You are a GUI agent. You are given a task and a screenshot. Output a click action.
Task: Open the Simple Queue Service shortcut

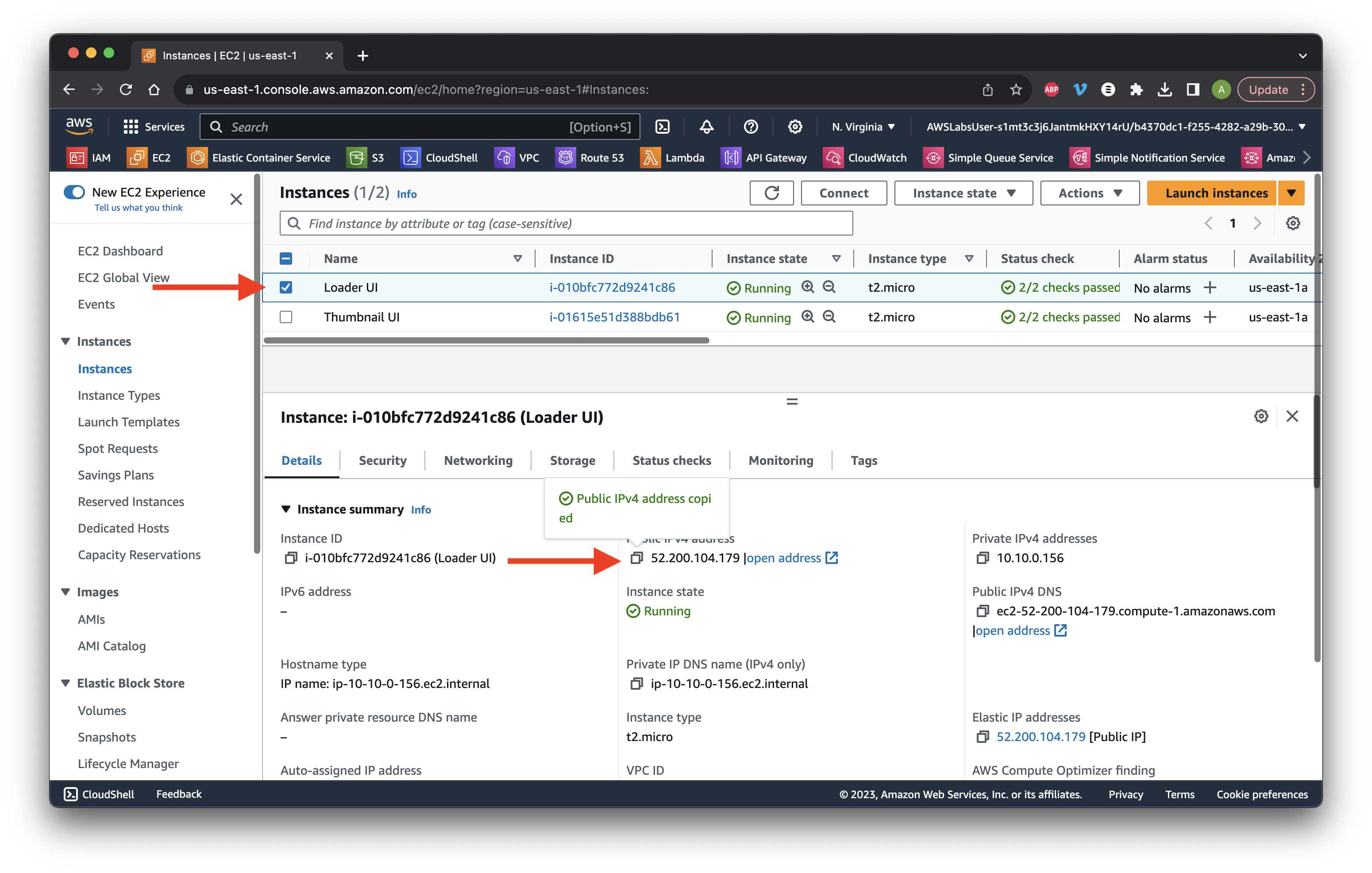989,158
